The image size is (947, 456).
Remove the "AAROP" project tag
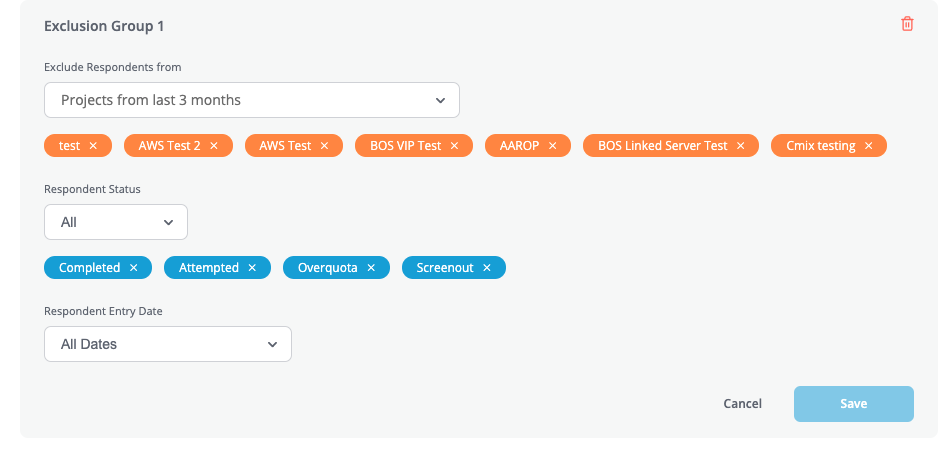click(x=552, y=146)
